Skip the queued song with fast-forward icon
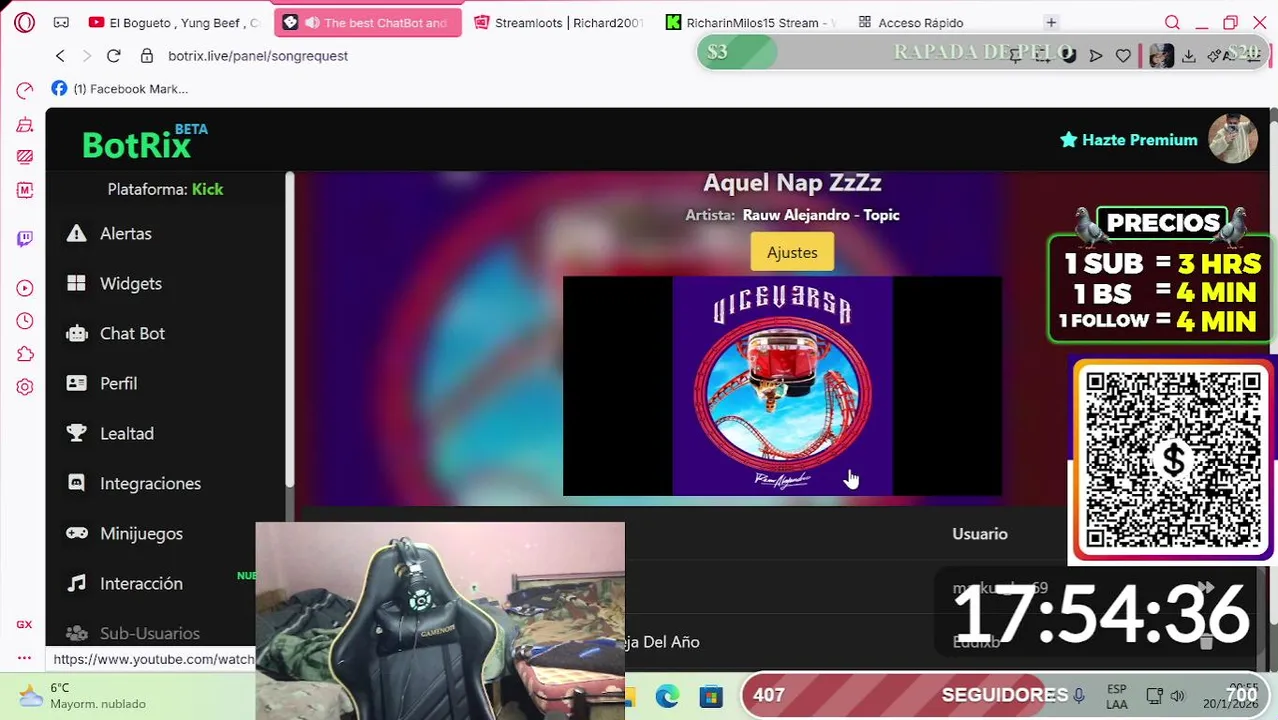The height and width of the screenshot is (720, 1278). click(x=1206, y=588)
